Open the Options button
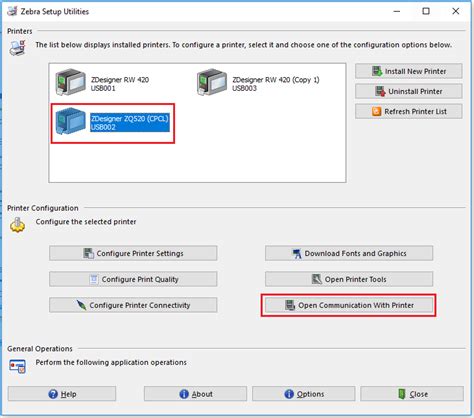The image size is (474, 418). tap(304, 394)
